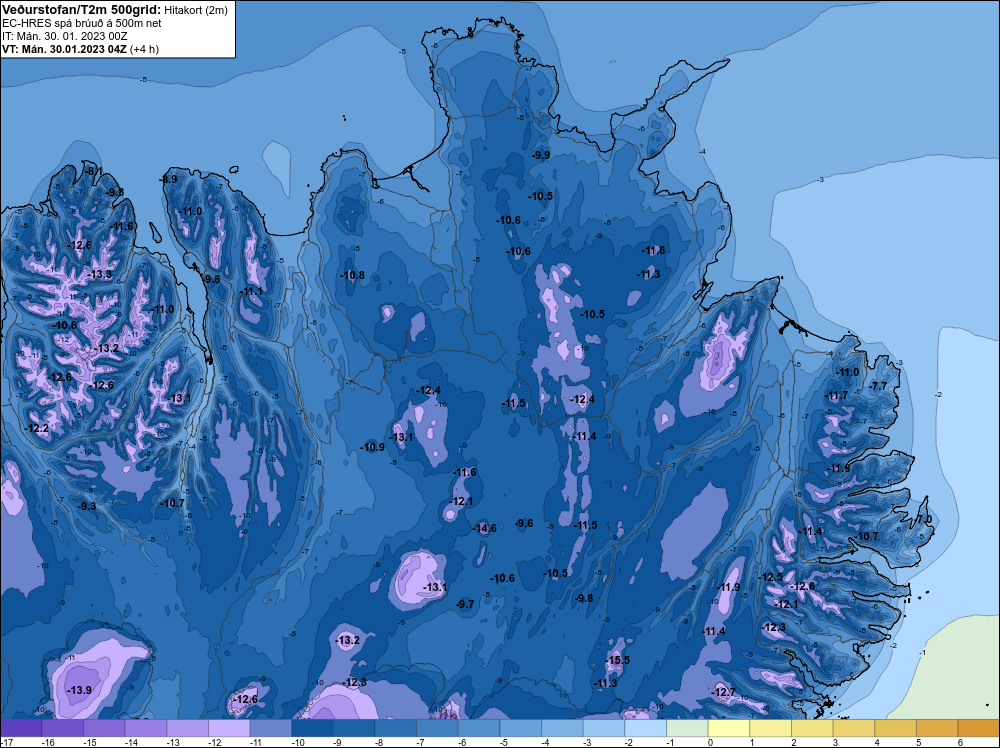Screen dimensions: 1000x748
Task: Click the -11.9 temperature value
Action: click(x=728, y=587)
